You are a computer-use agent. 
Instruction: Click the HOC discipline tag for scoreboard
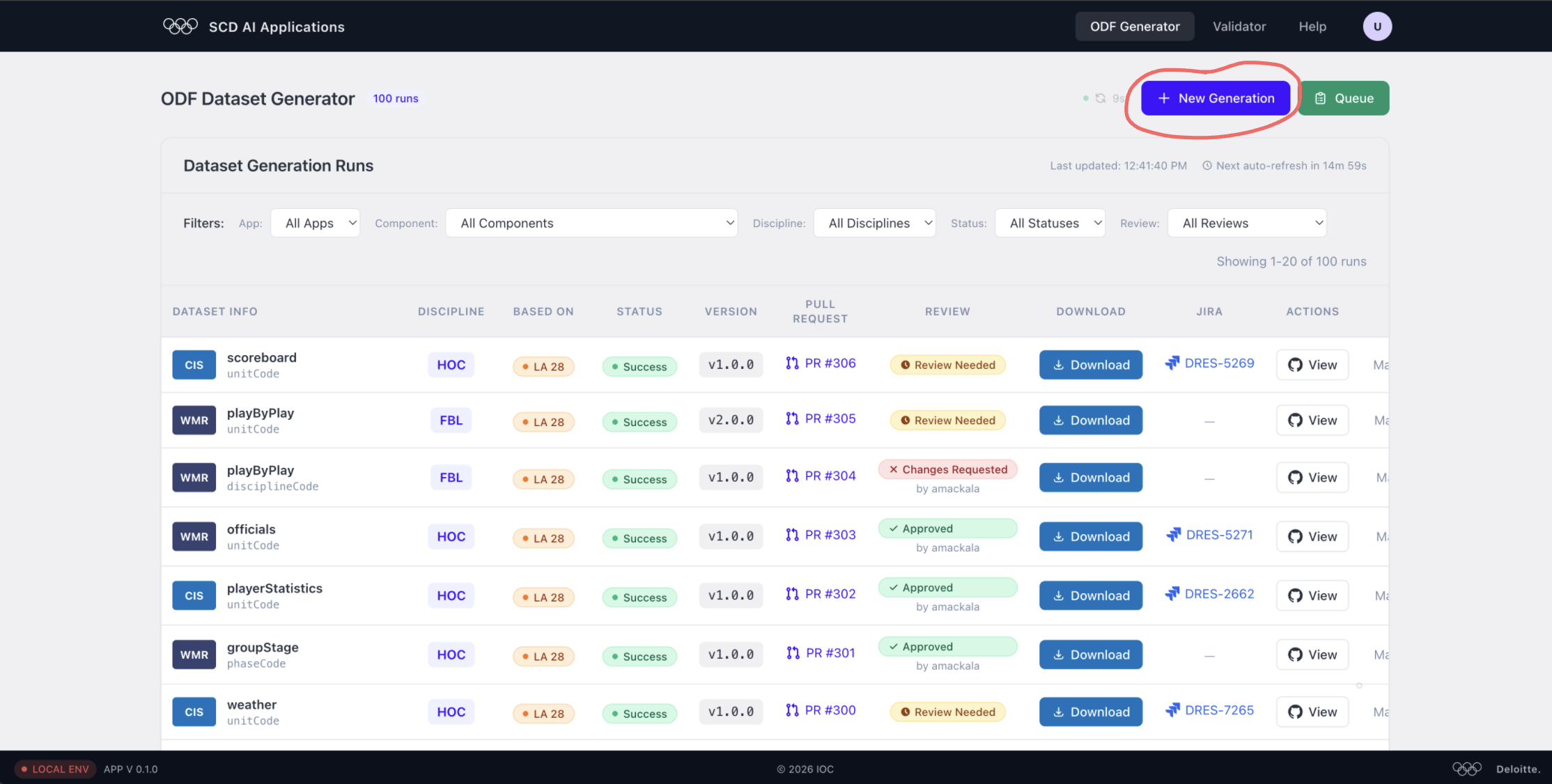pos(451,365)
